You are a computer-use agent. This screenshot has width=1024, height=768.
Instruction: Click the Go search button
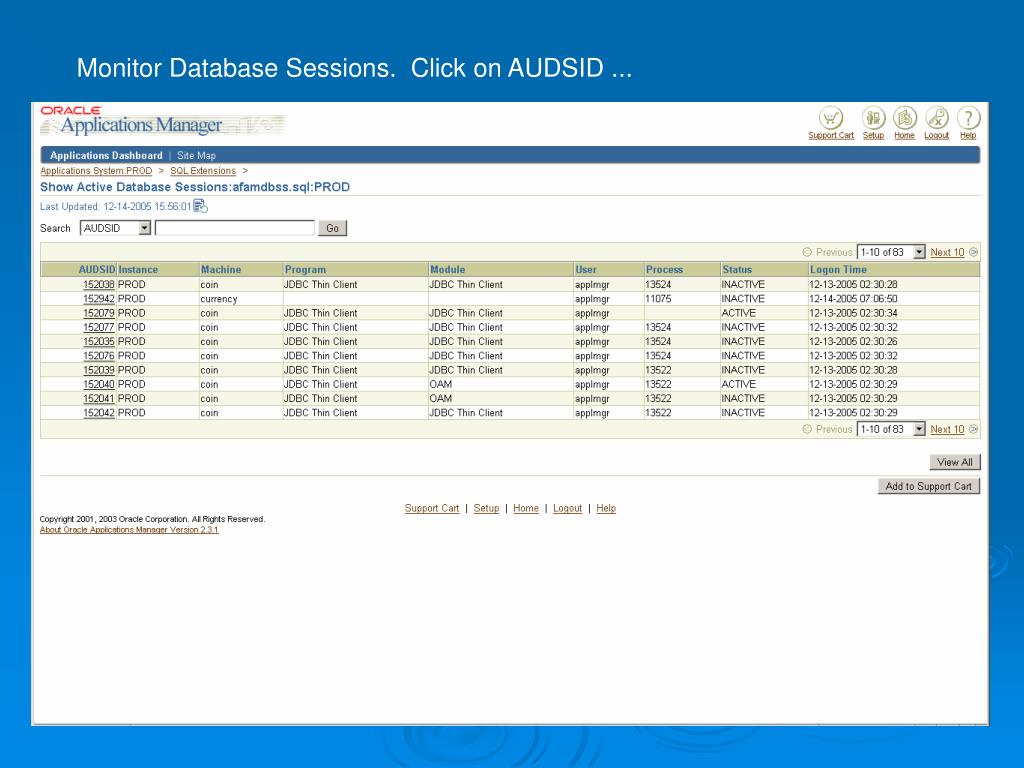(x=332, y=228)
